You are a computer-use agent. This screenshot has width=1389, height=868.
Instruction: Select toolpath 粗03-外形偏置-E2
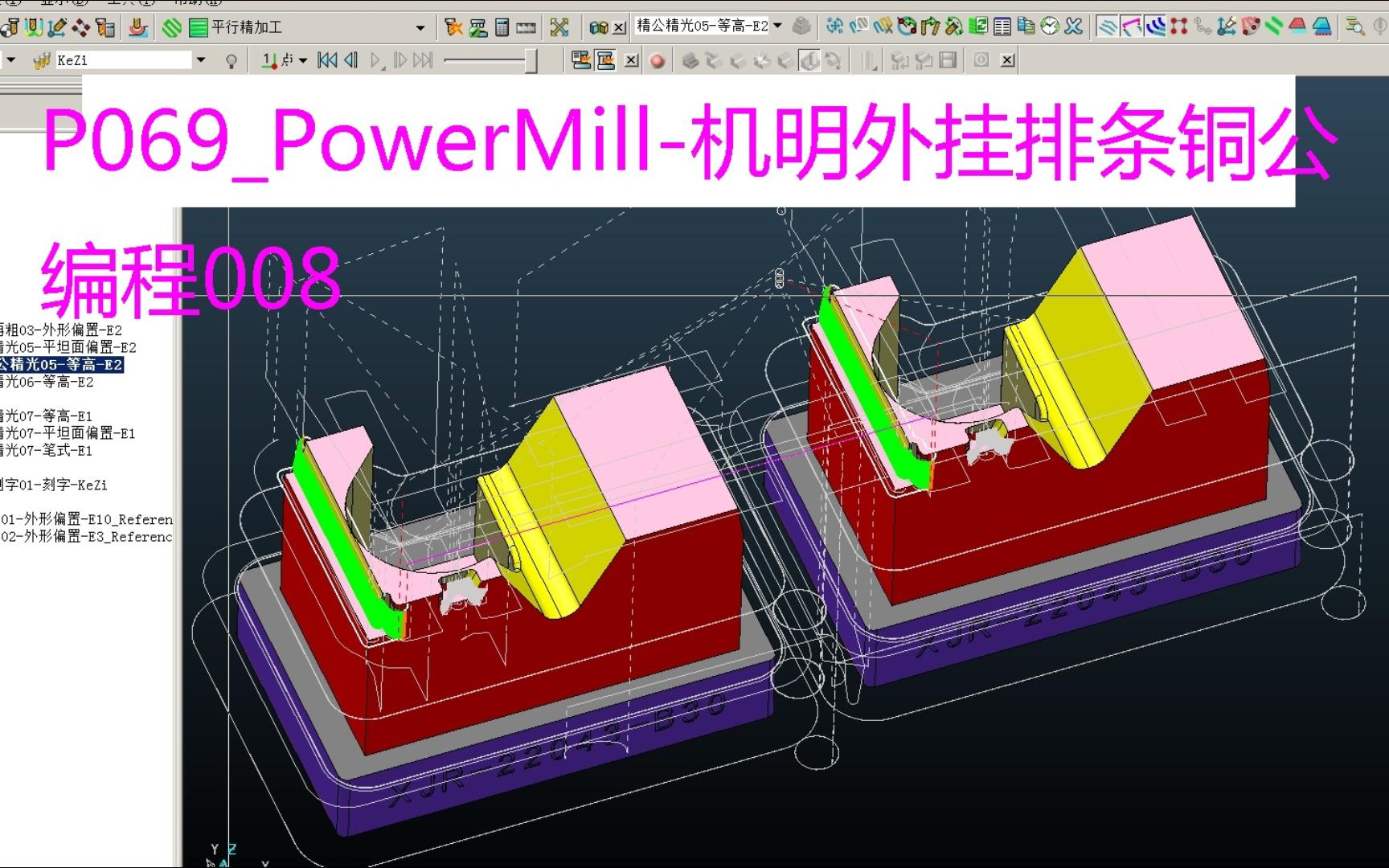pyautogui.click(x=61, y=330)
